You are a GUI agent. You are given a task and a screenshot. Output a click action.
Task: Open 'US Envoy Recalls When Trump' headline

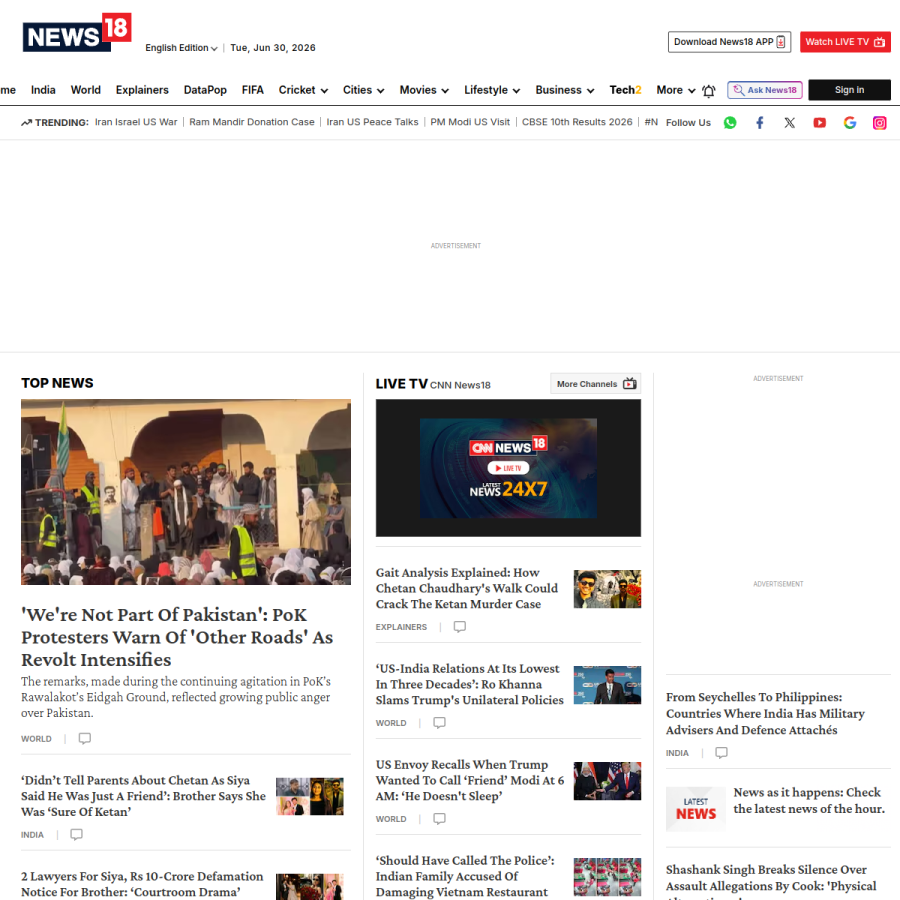(x=470, y=780)
